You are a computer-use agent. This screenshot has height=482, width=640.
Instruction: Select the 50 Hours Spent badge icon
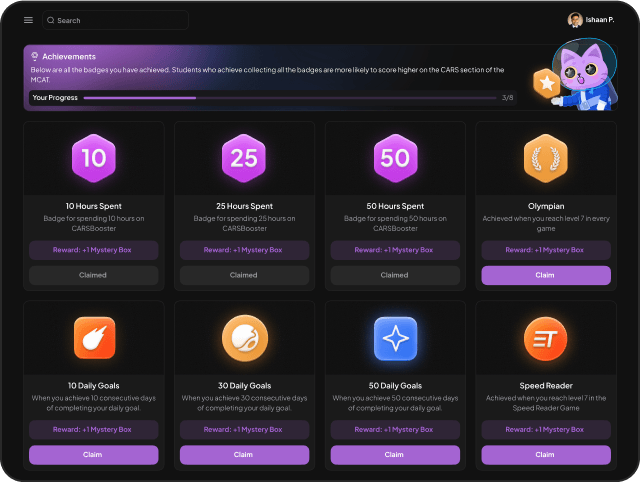click(395, 158)
